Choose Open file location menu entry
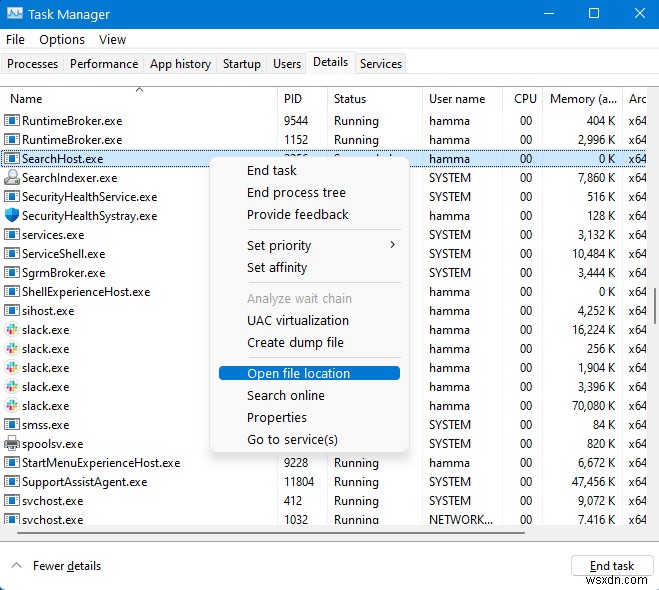This screenshot has height=590, width=659. coord(309,373)
